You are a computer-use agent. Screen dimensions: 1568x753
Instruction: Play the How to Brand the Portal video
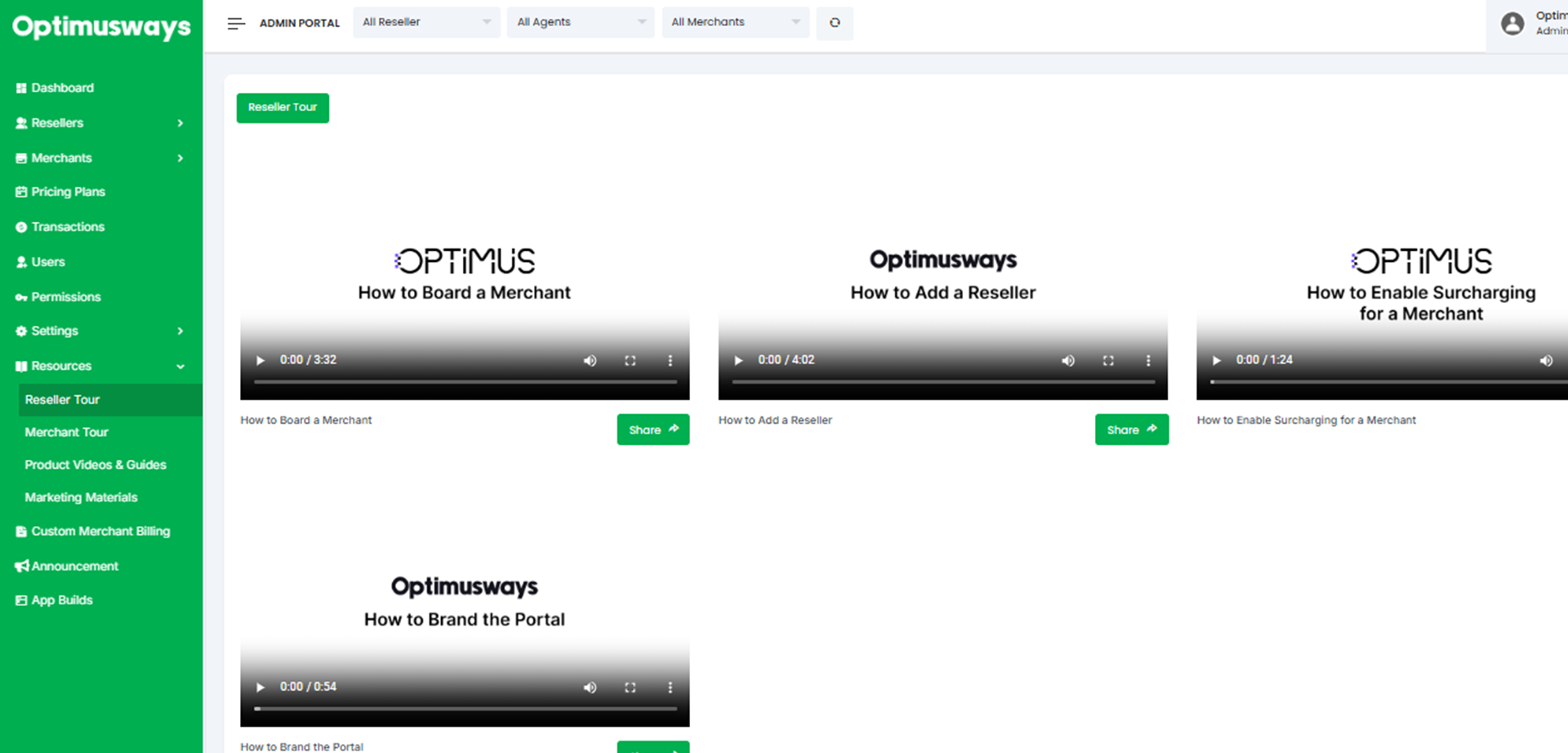261,688
